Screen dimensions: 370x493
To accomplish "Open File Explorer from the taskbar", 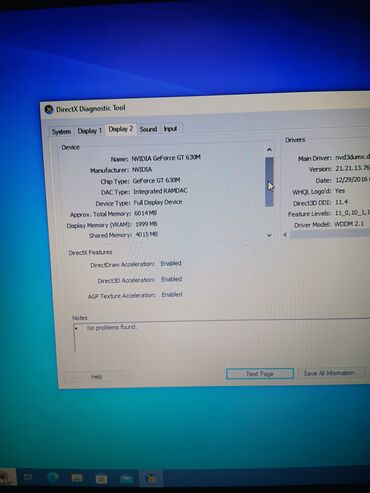I will 77,478.
